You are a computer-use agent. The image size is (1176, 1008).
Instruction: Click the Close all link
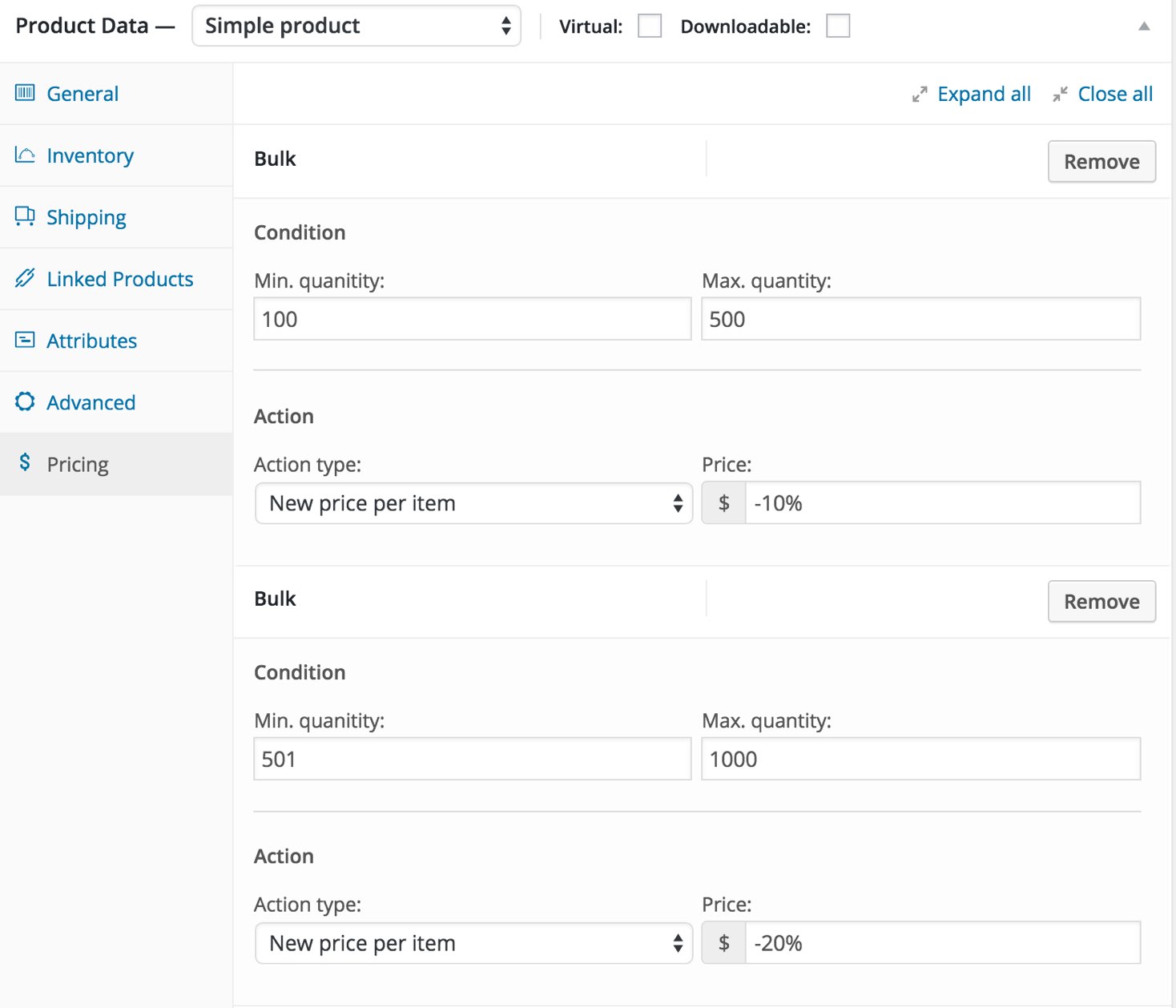pos(1114,95)
